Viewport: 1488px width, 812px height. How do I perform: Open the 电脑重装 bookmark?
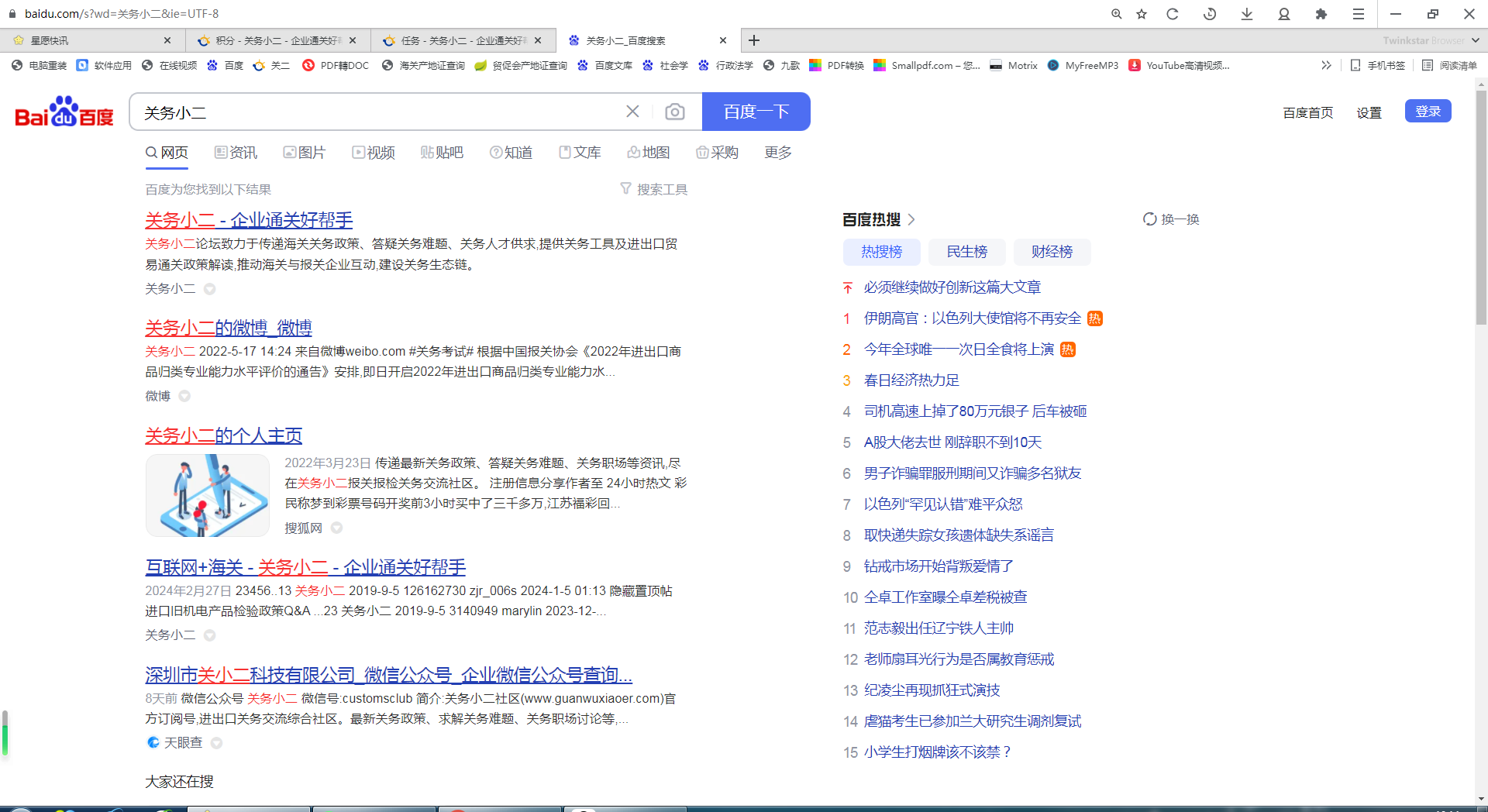(x=40, y=66)
